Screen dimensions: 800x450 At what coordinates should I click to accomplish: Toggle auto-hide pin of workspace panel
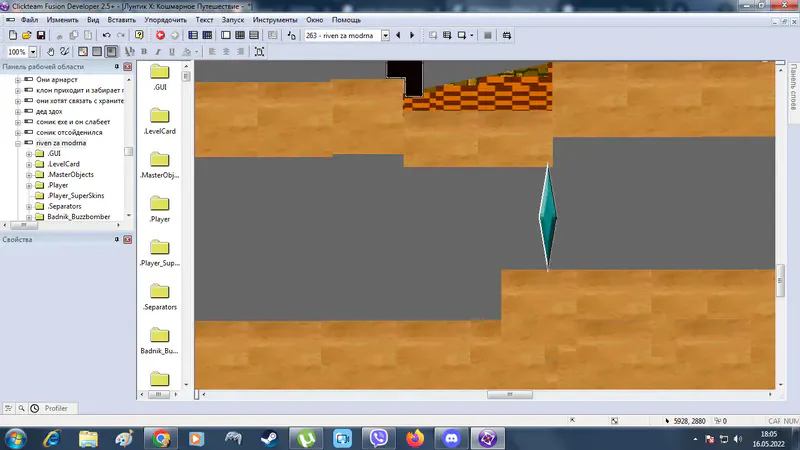117,67
